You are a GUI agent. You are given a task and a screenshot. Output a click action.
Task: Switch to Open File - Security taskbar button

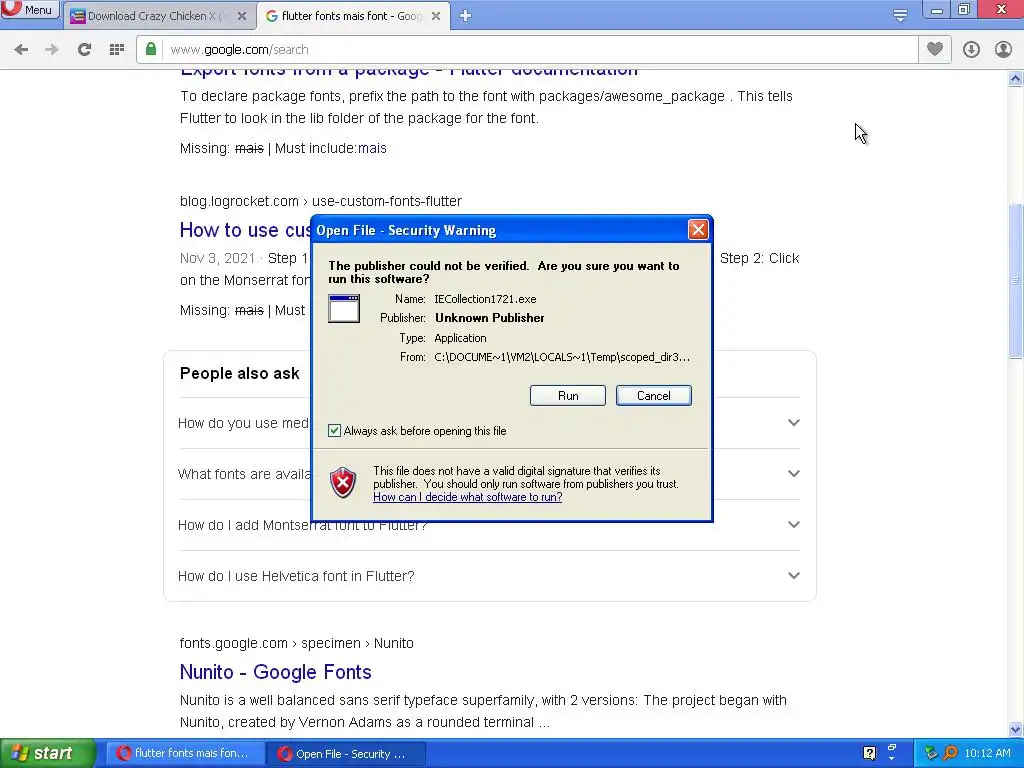click(x=346, y=754)
